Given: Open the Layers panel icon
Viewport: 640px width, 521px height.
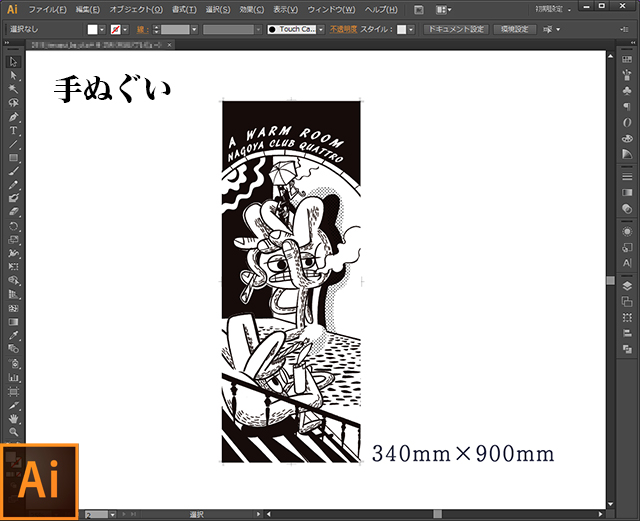Looking at the screenshot, I should pos(627,286).
